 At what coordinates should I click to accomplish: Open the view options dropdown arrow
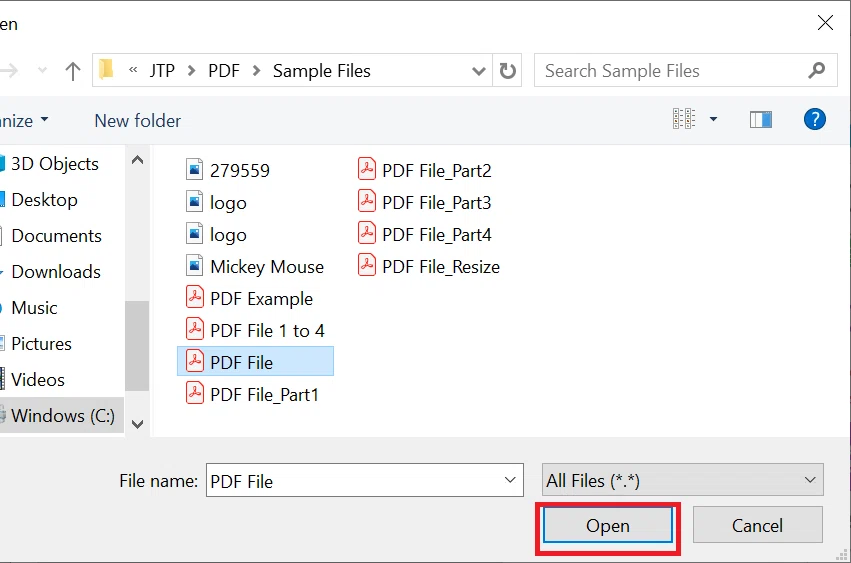713,119
